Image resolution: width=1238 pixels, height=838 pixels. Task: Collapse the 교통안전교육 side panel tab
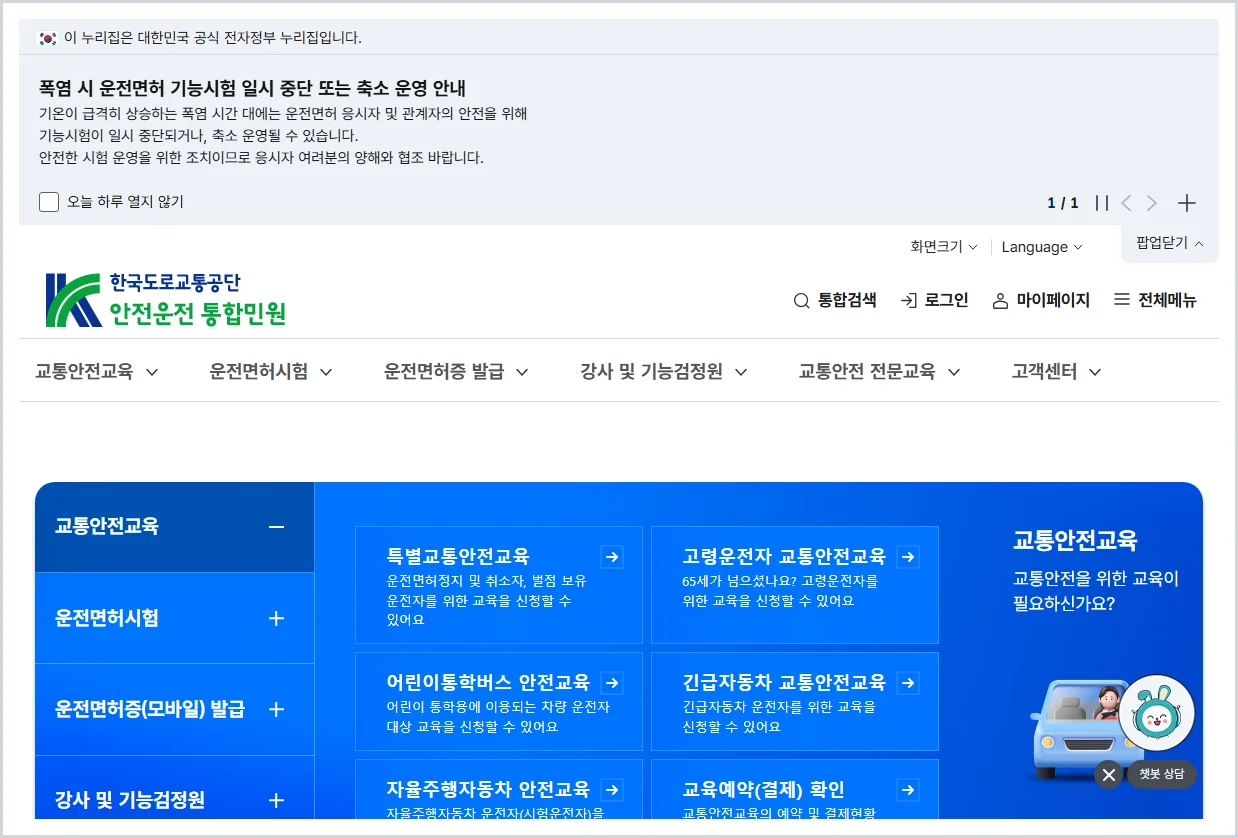point(175,527)
